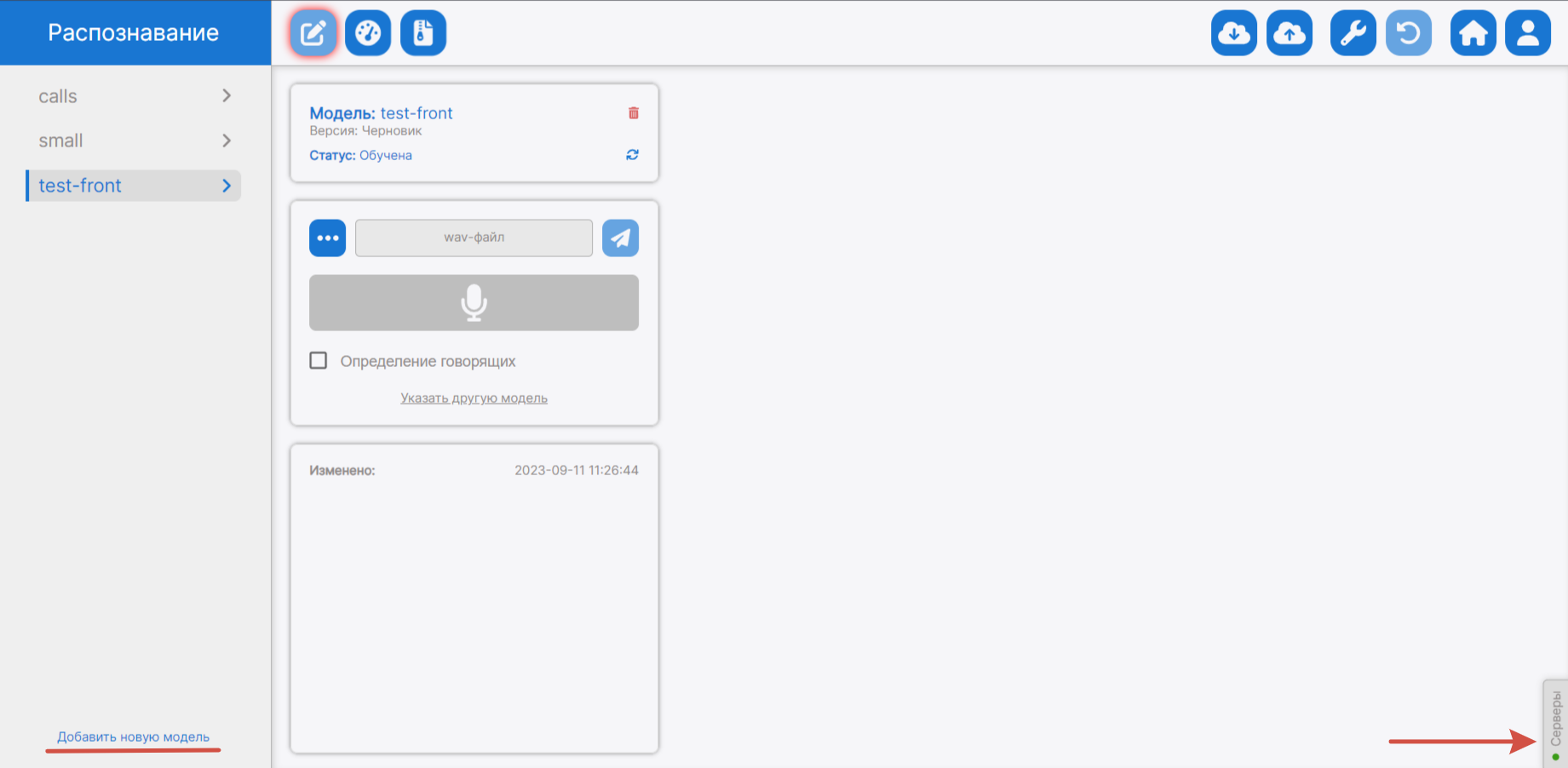Delete model with red trash icon
1568x768 pixels.
pos(634,113)
